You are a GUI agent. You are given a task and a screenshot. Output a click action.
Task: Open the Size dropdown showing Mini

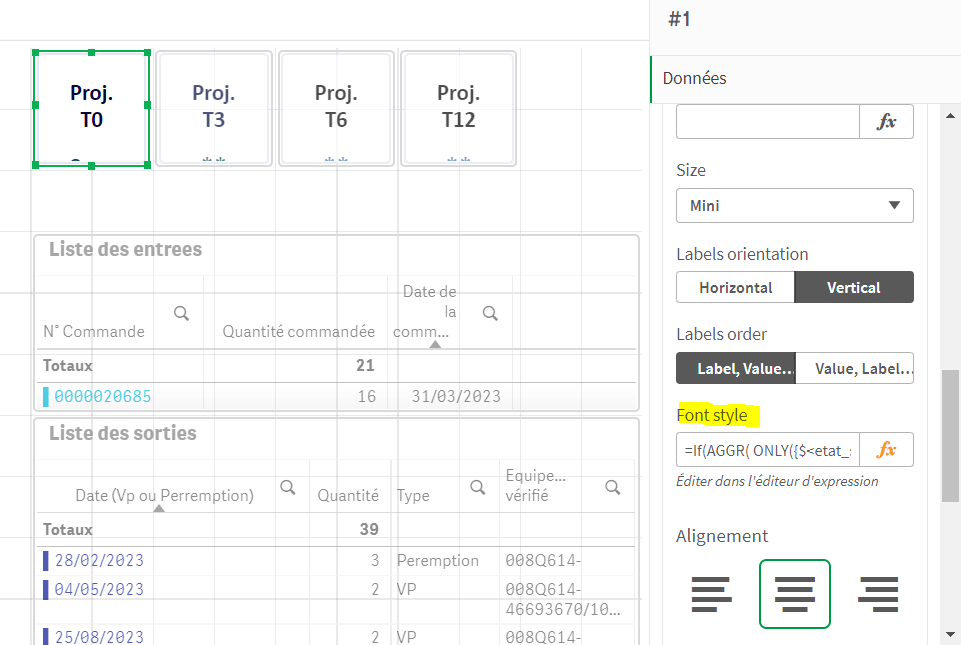pos(794,205)
